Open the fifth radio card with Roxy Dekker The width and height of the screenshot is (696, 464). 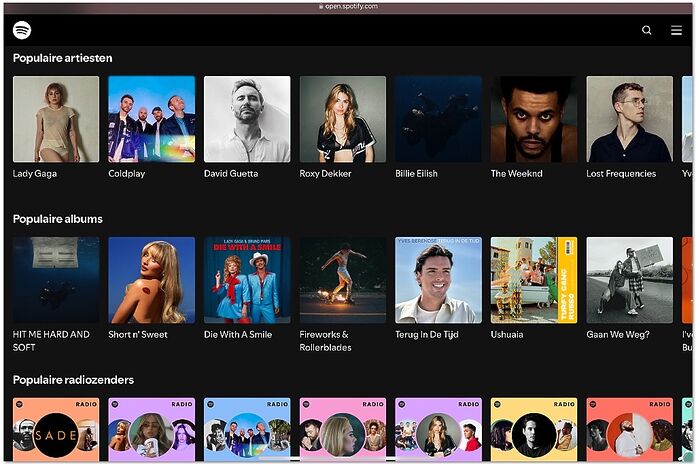(439, 429)
